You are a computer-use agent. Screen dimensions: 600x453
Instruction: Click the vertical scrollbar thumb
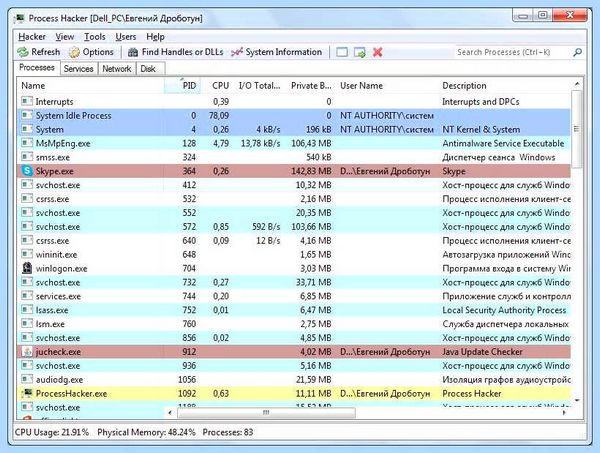(x=576, y=129)
